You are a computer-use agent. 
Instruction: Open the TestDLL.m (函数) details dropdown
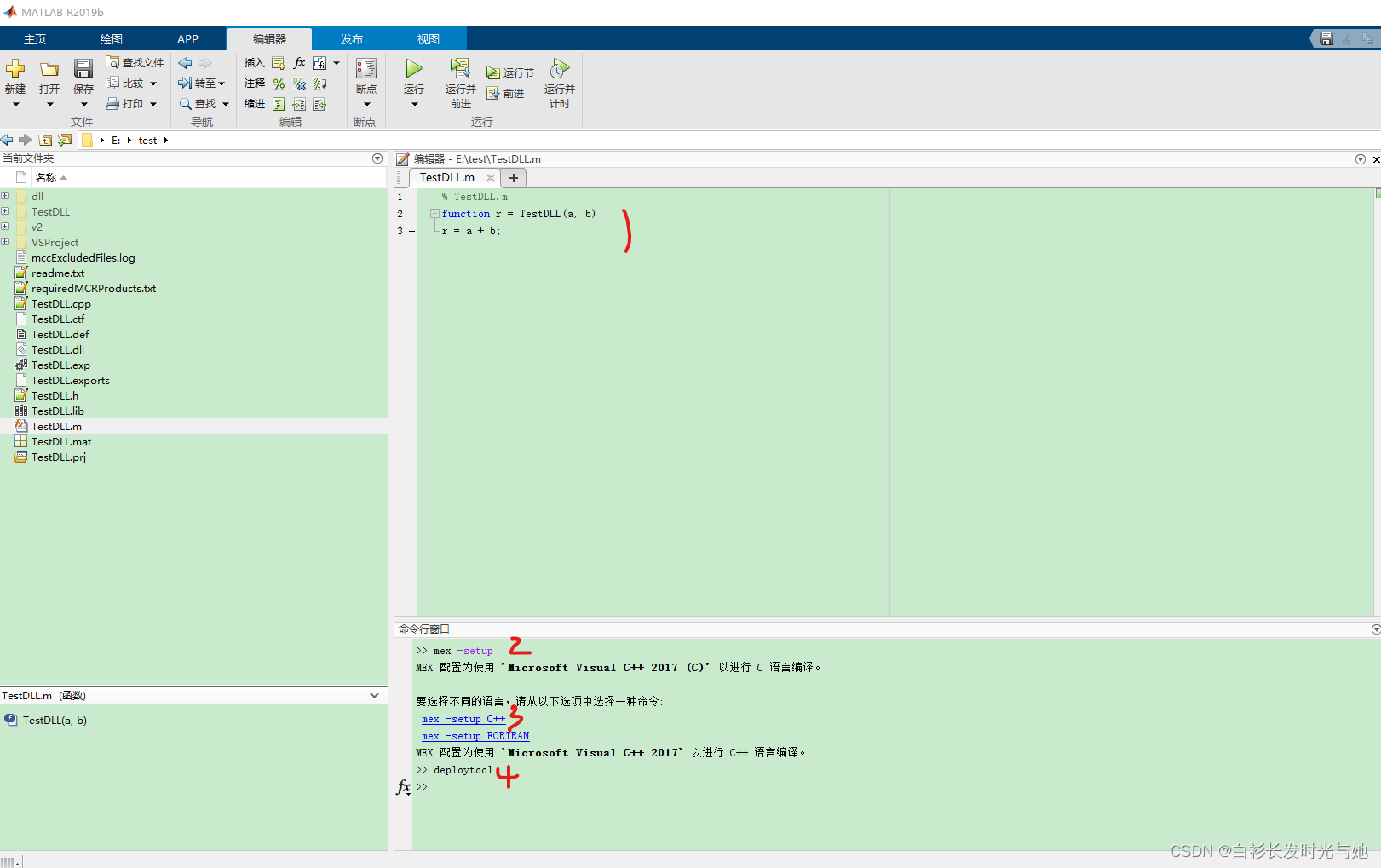(374, 696)
